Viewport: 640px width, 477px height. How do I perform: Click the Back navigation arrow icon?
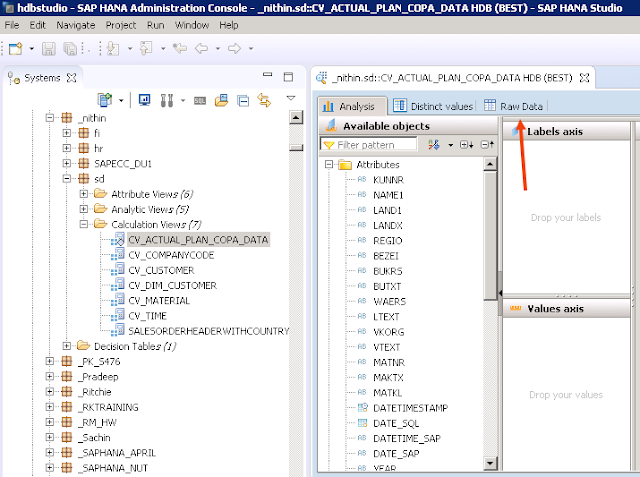[202, 49]
